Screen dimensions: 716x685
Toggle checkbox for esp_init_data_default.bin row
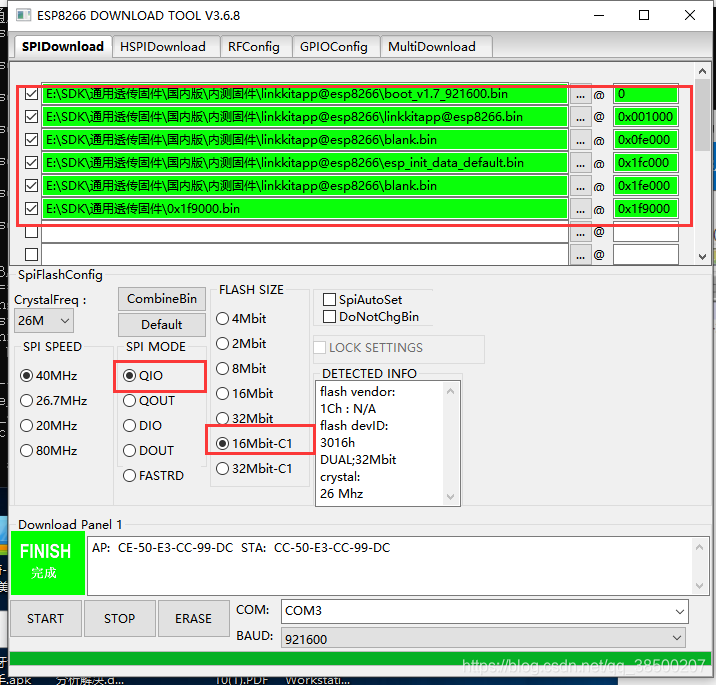pos(32,163)
